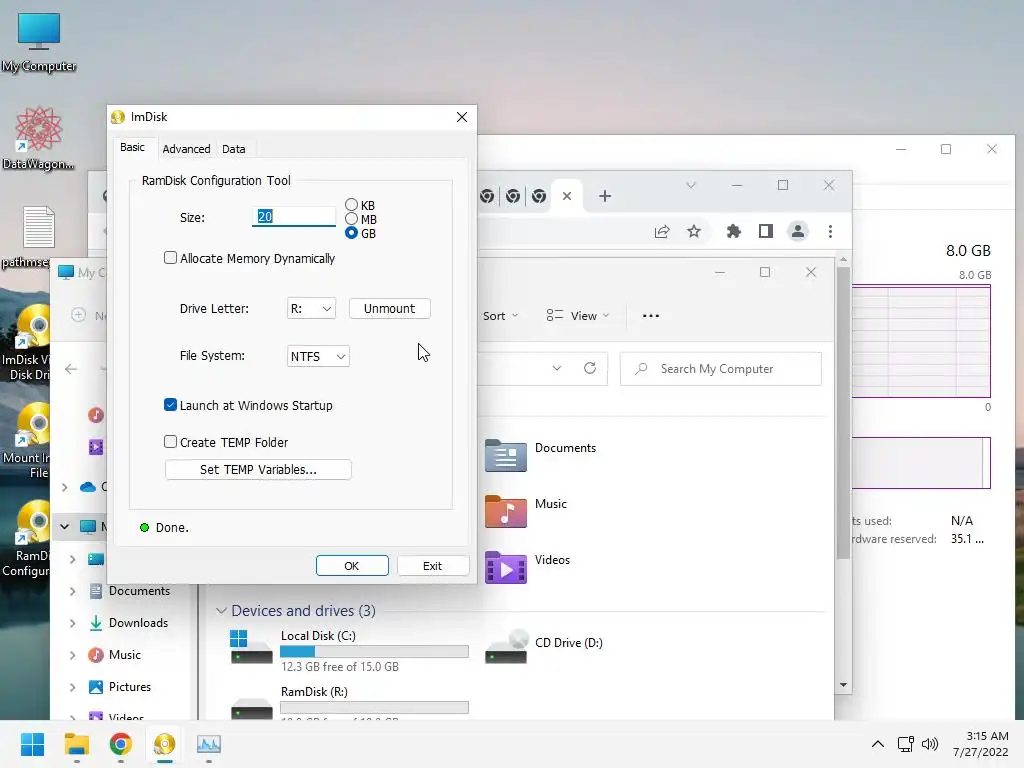This screenshot has width=1024, height=768.
Task: Show hidden system tray icons
Action: pyautogui.click(x=878, y=744)
